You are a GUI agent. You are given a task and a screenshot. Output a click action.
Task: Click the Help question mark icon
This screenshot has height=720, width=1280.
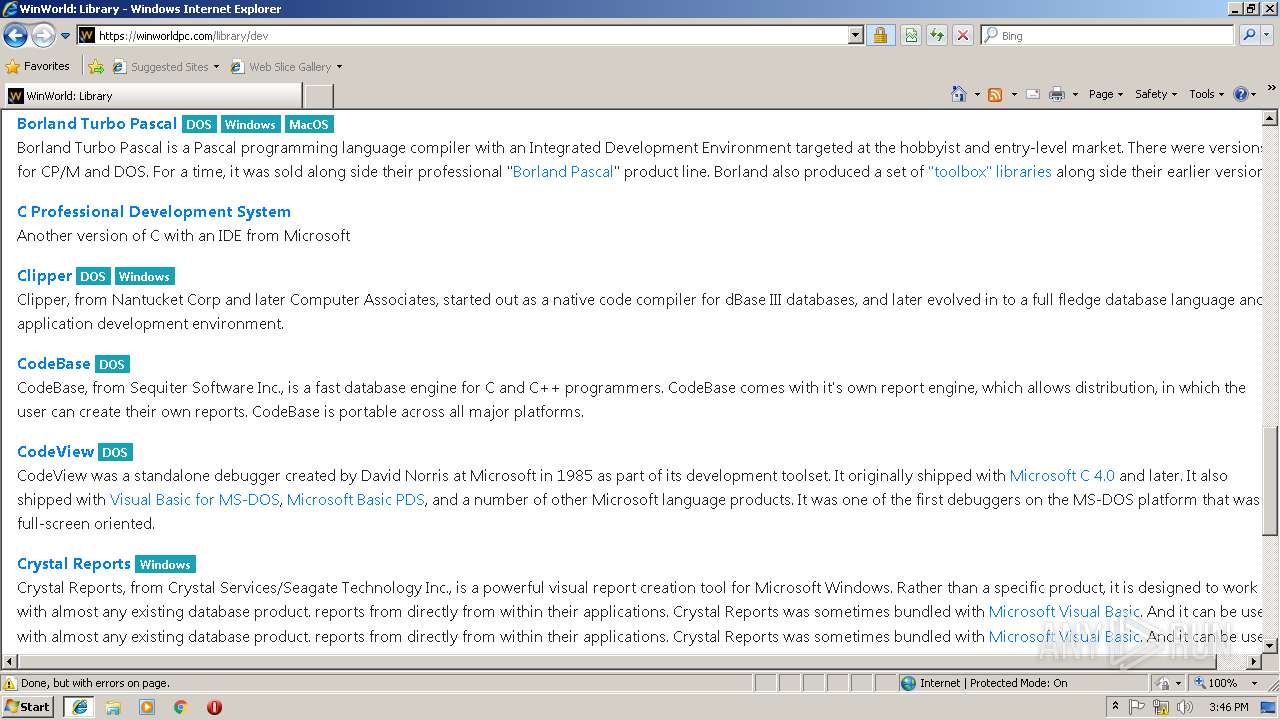coord(1240,94)
